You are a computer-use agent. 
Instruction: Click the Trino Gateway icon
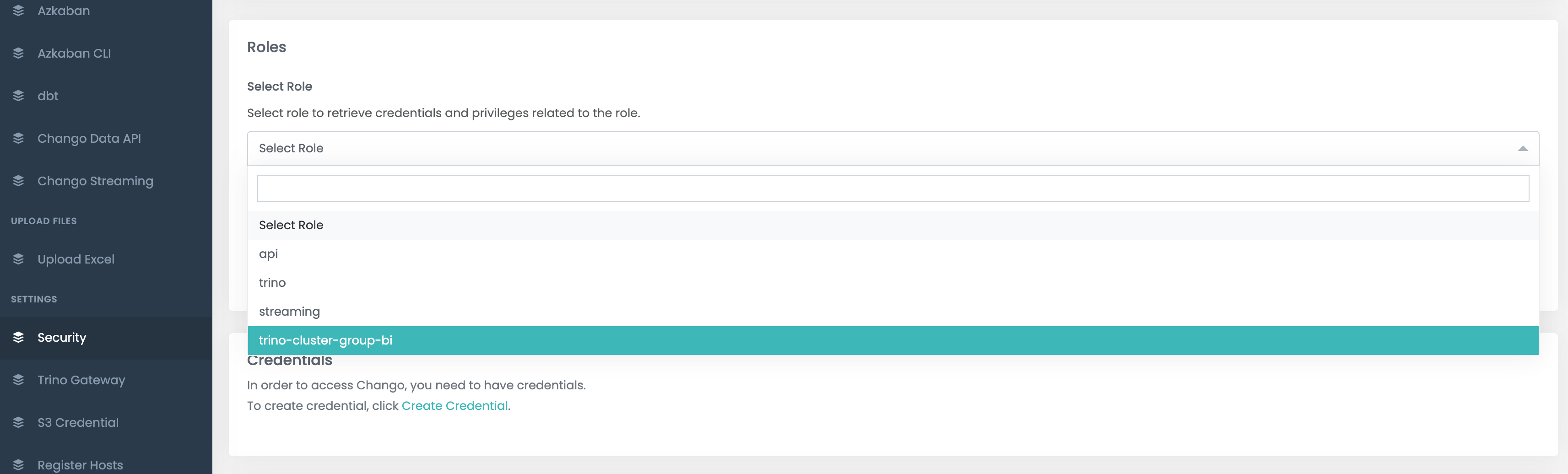coord(18,379)
